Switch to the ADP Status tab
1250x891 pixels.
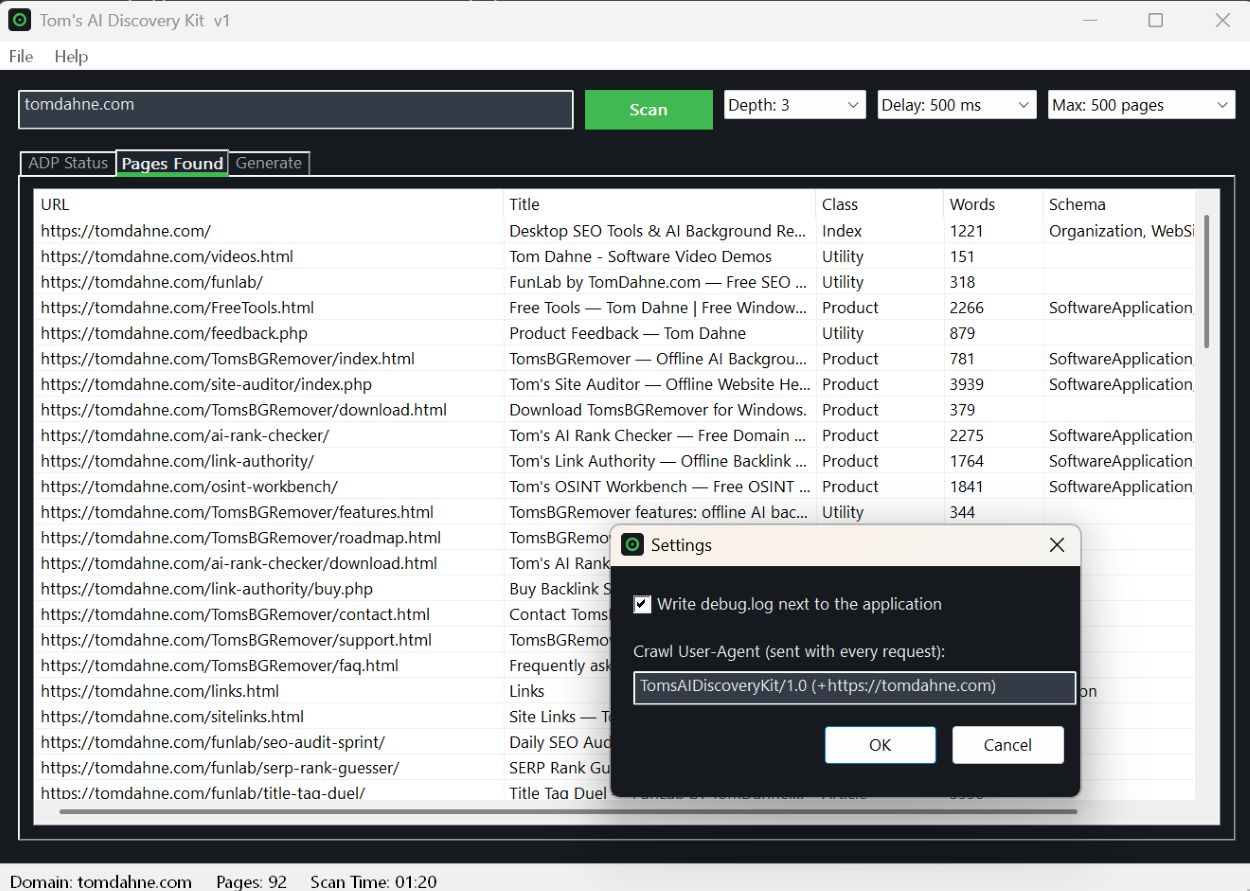click(x=68, y=163)
